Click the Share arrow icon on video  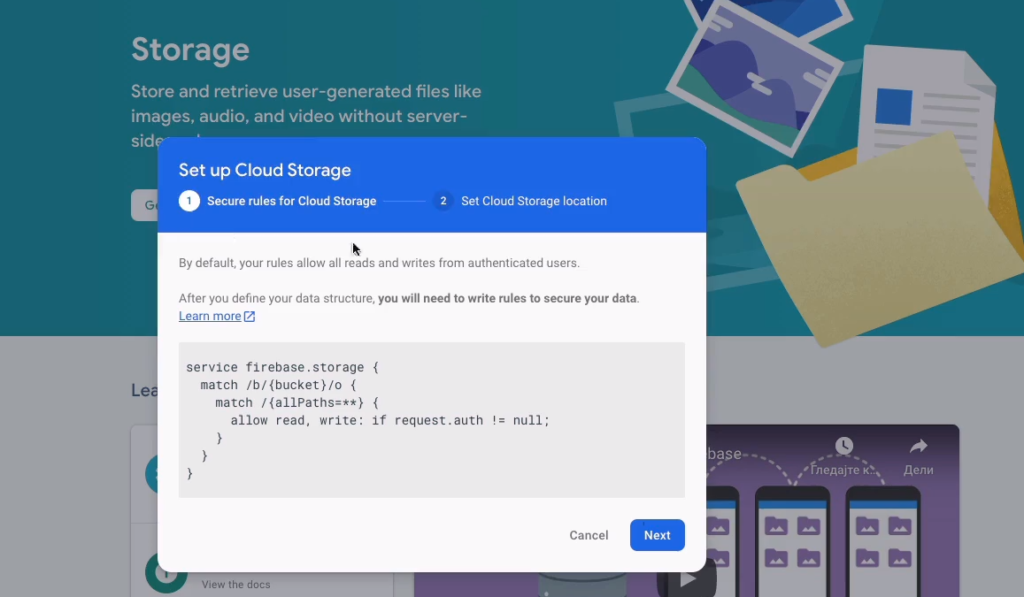point(918,446)
